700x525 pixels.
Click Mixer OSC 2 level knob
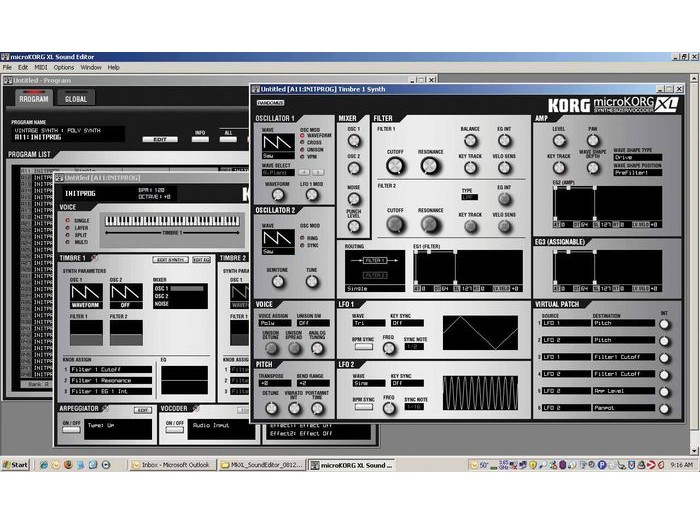(x=354, y=168)
